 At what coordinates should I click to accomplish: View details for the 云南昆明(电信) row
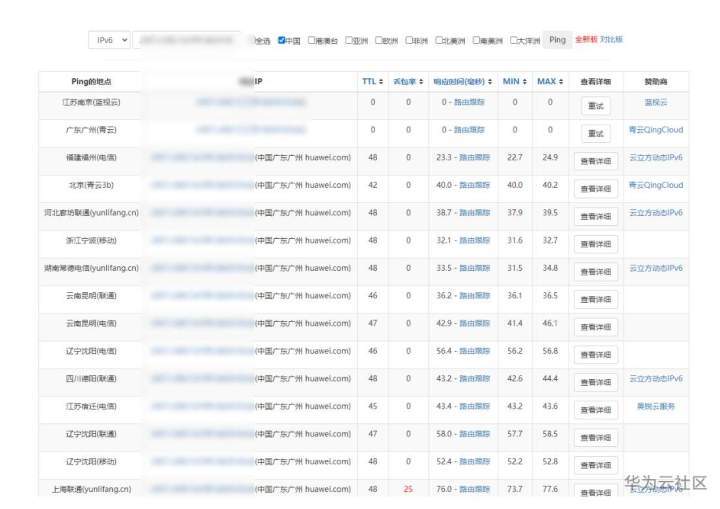click(596, 327)
